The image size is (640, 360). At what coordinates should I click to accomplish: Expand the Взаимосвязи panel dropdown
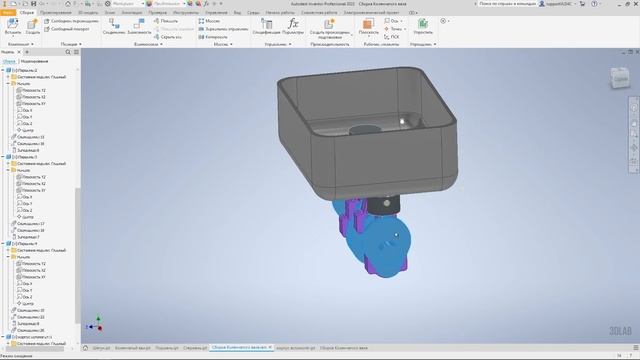click(x=149, y=44)
